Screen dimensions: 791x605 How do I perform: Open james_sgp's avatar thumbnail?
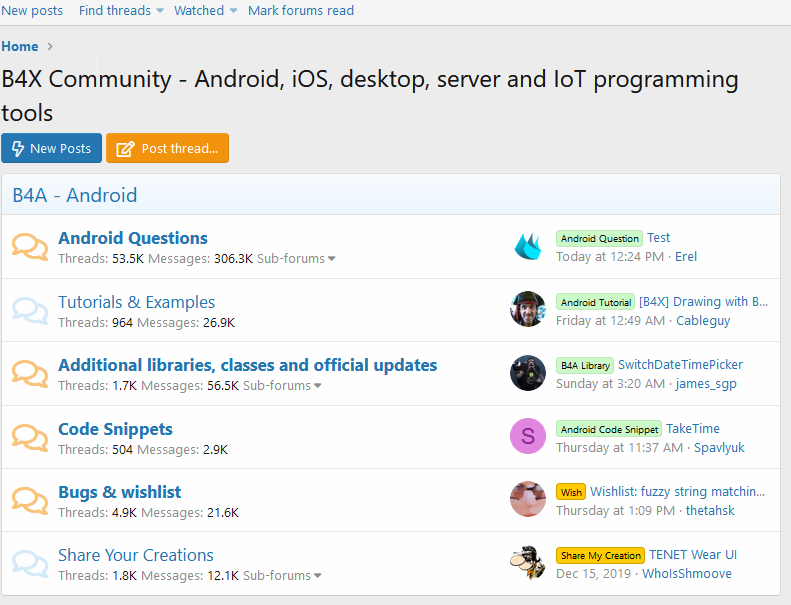[x=528, y=373]
